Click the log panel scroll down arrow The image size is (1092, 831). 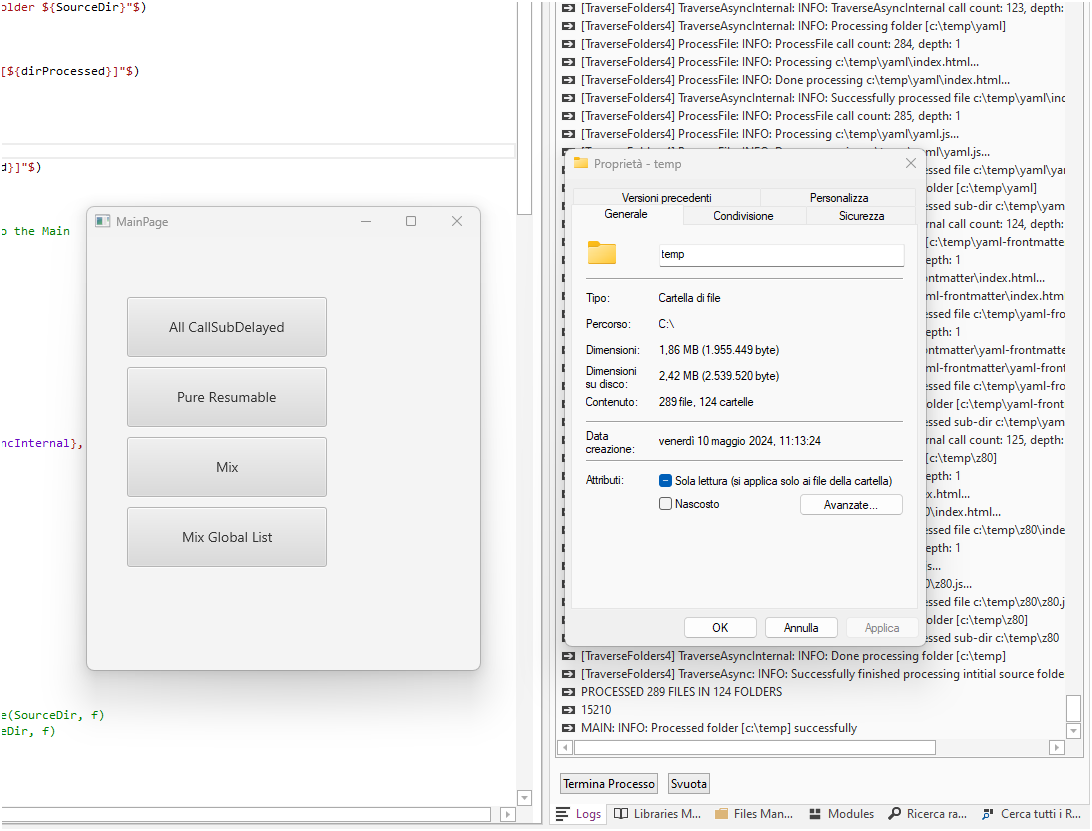1073,731
